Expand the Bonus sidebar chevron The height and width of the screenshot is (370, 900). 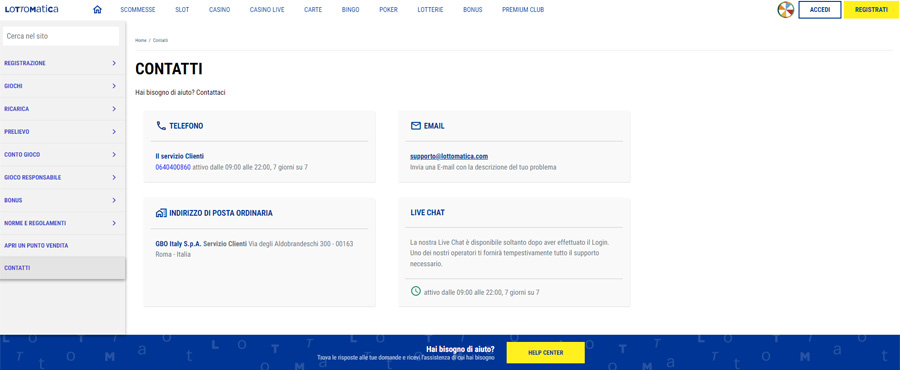coord(114,200)
